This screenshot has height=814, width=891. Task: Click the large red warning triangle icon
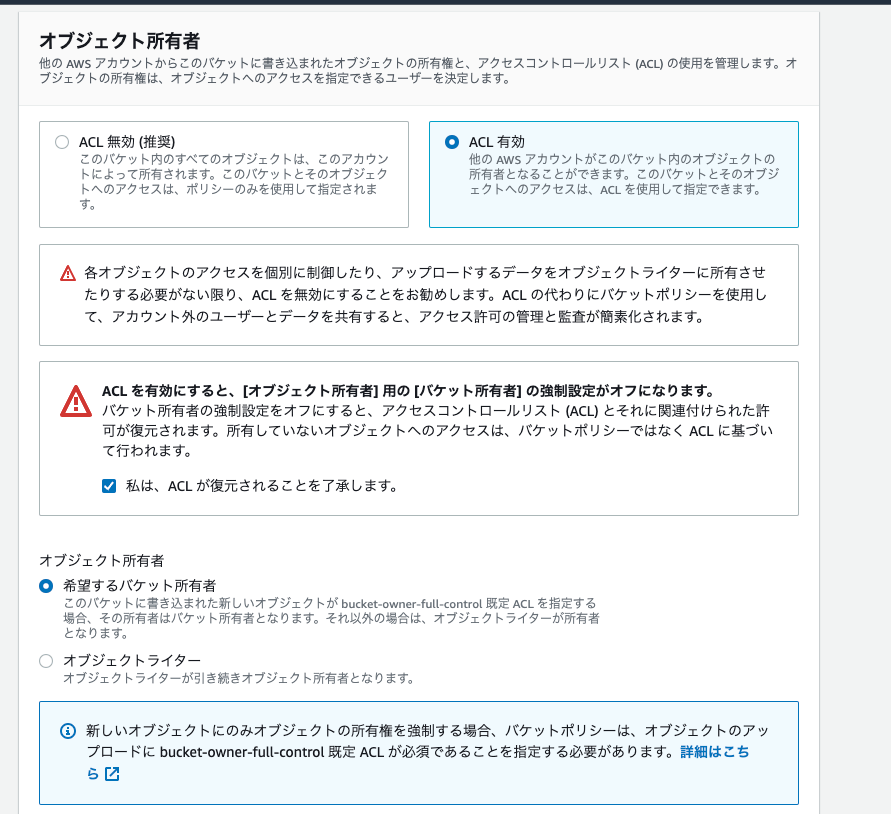click(76, 401)
